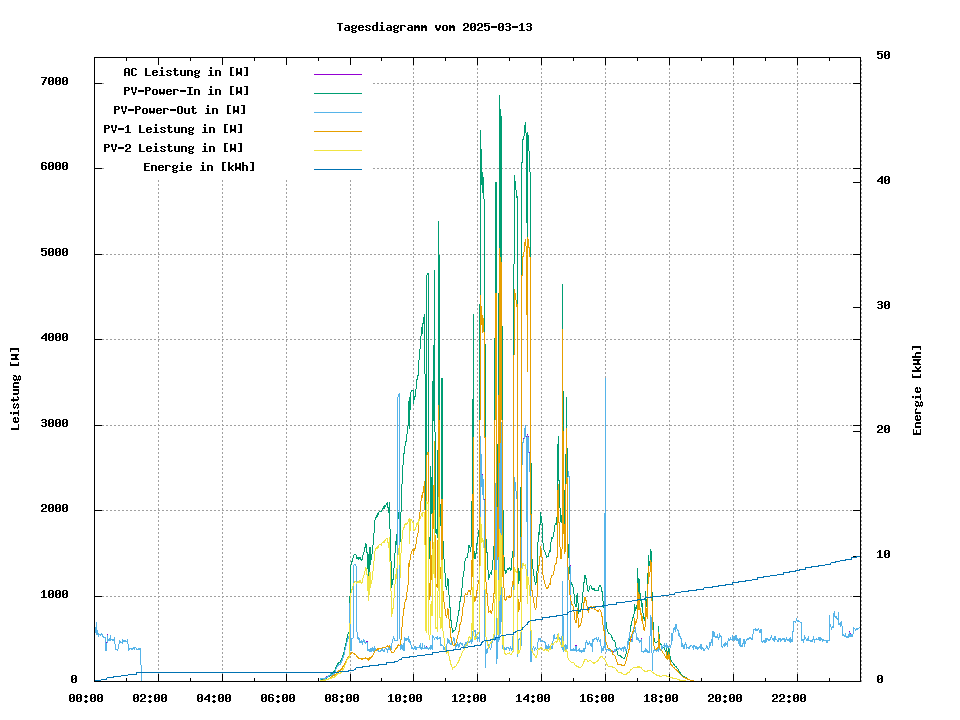Viewport: 960px width, 720px height.
Task: Select the 3000 tick label on left axis
Action: click(x=54, y=425)
